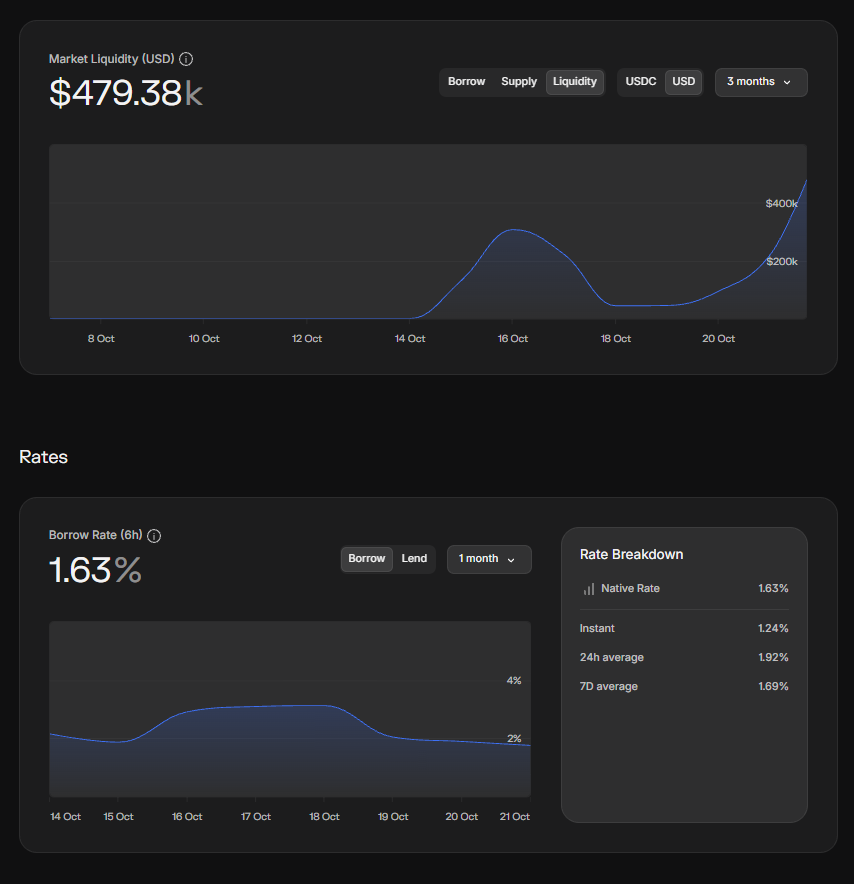The height and width of the screenshot is (884, 854).
Task: Switch liquidity chart to Supply view
Action: pos(519,82)
